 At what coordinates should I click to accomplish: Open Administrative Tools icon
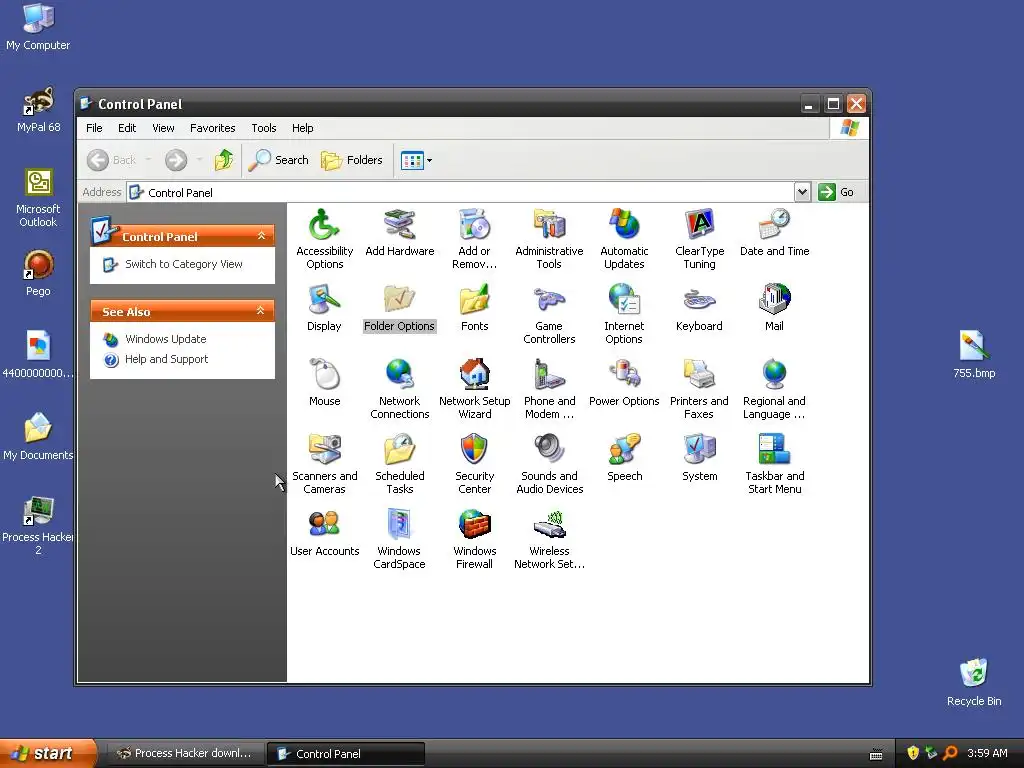click(x=549, y=226)
